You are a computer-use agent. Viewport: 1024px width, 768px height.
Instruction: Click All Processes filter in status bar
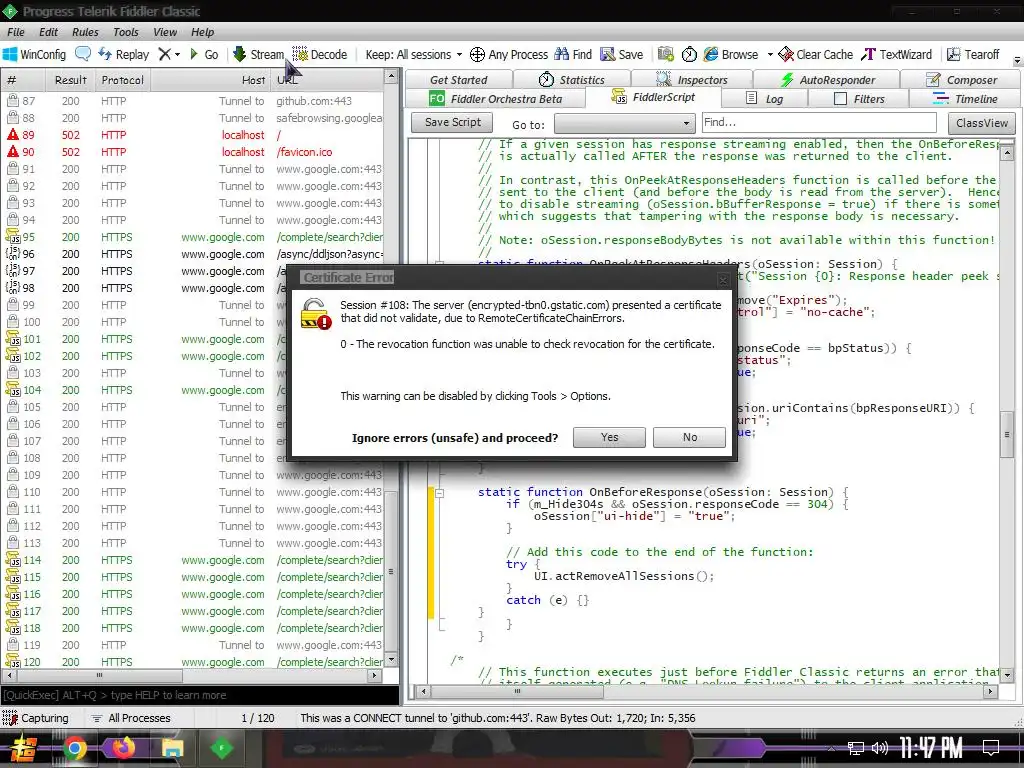pyautogui.click(x=131, y=718)
